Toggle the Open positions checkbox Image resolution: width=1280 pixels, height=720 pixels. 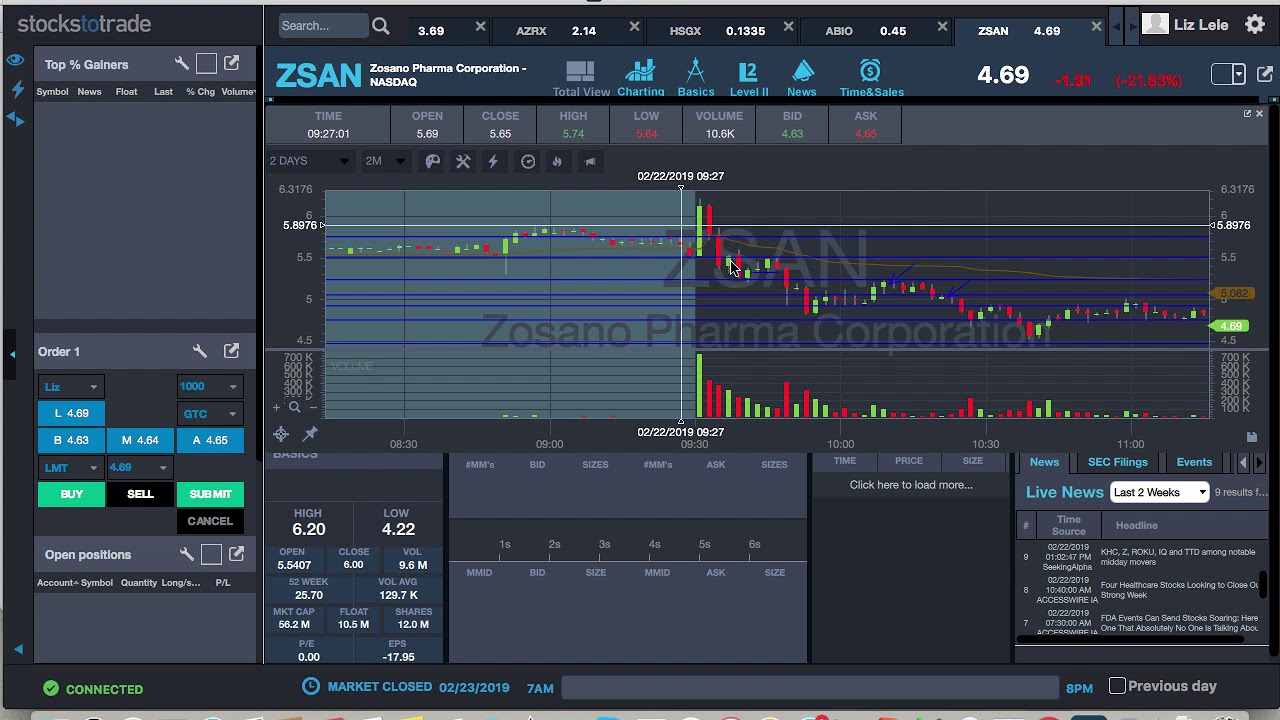click(x=211, y=554)
